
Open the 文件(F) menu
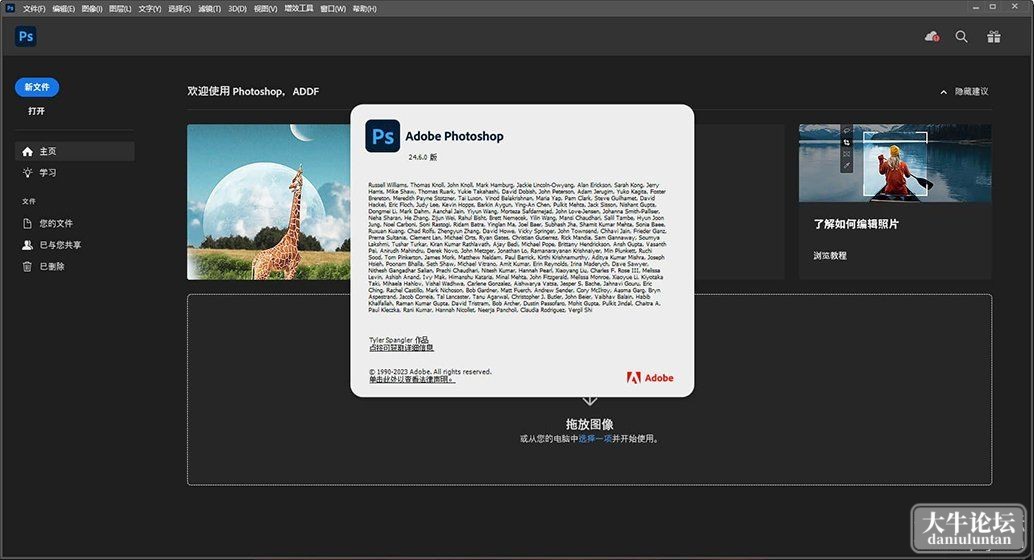pyautogui.click(x=34, y=9)
